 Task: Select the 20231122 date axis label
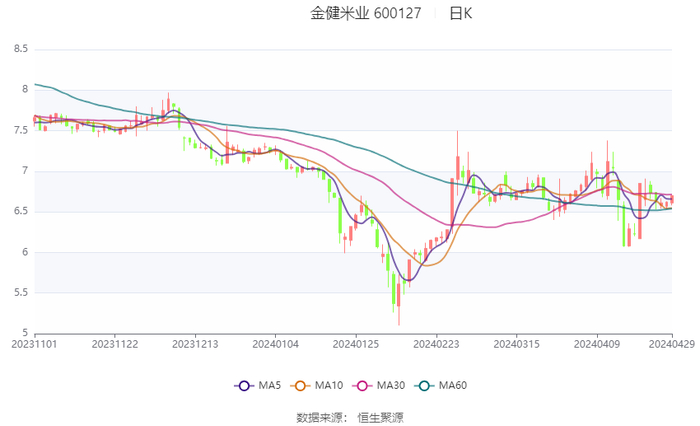115,344
